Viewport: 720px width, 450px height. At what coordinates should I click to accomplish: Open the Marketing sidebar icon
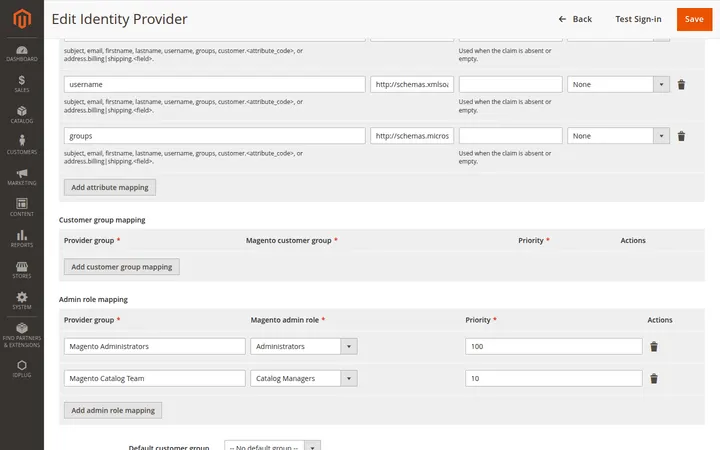(x=22, y=177)
